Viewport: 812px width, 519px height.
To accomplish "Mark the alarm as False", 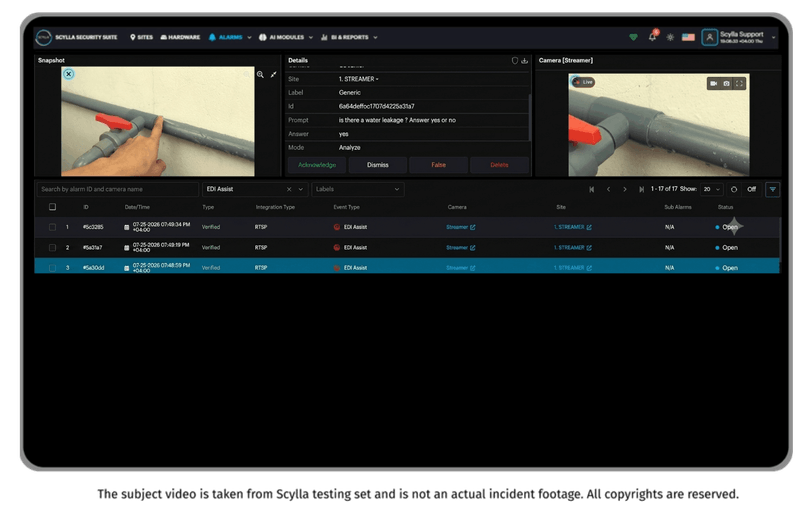I will tap(438, 165).
